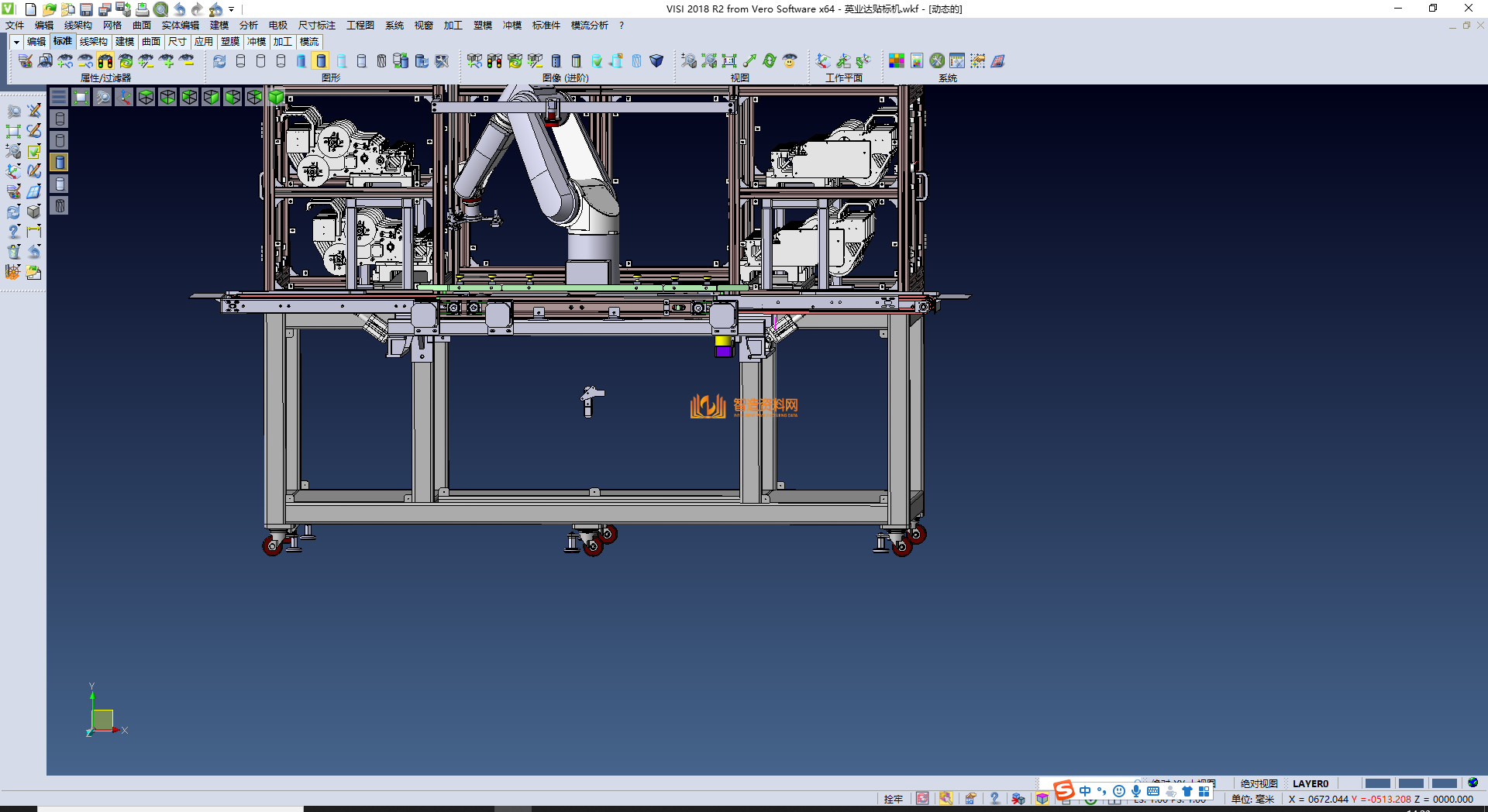Select the solid green isometric cube view
Viewport: 1488px width, 812px height.
[x=276, y=97]
